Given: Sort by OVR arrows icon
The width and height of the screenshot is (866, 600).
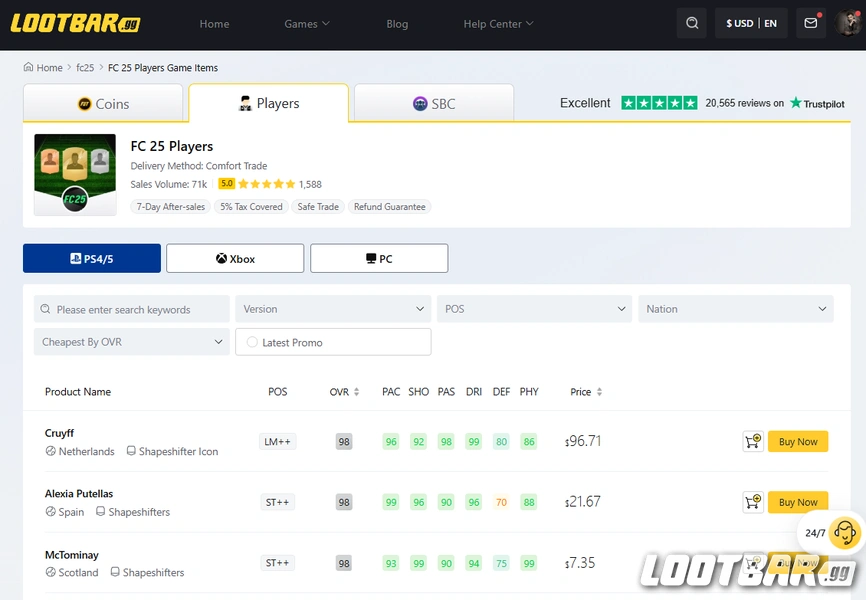Looking at the screenshot, I should (356, 392).
